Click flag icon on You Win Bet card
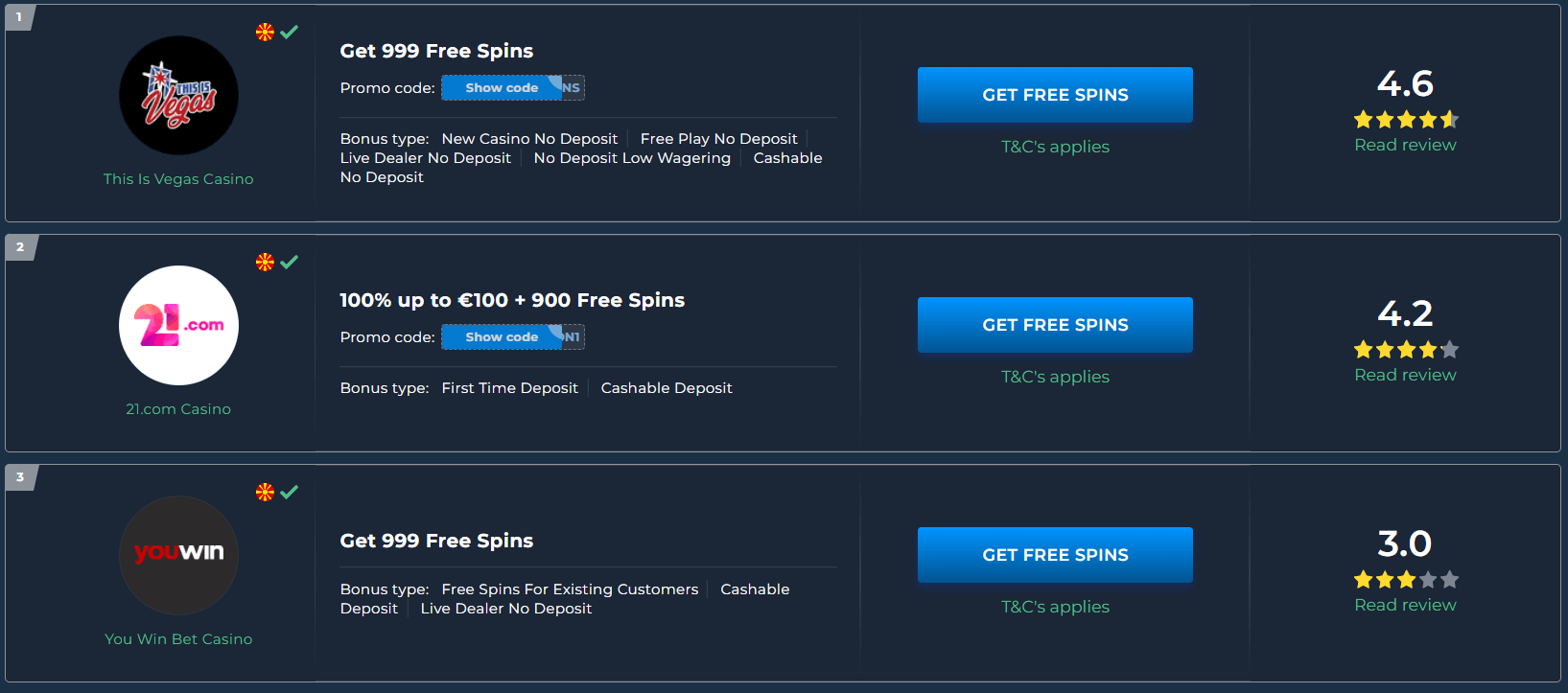The image size is (1568, 693). [x=265, y=492]
